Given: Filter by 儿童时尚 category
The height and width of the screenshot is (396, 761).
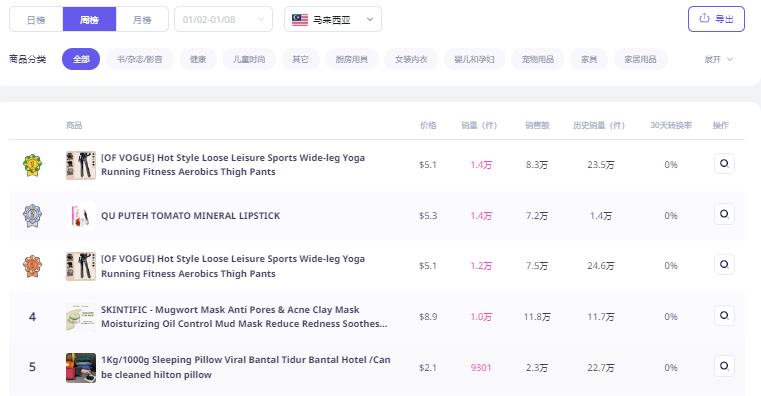Looking at the screenshot, I should (x=249, y=59).
